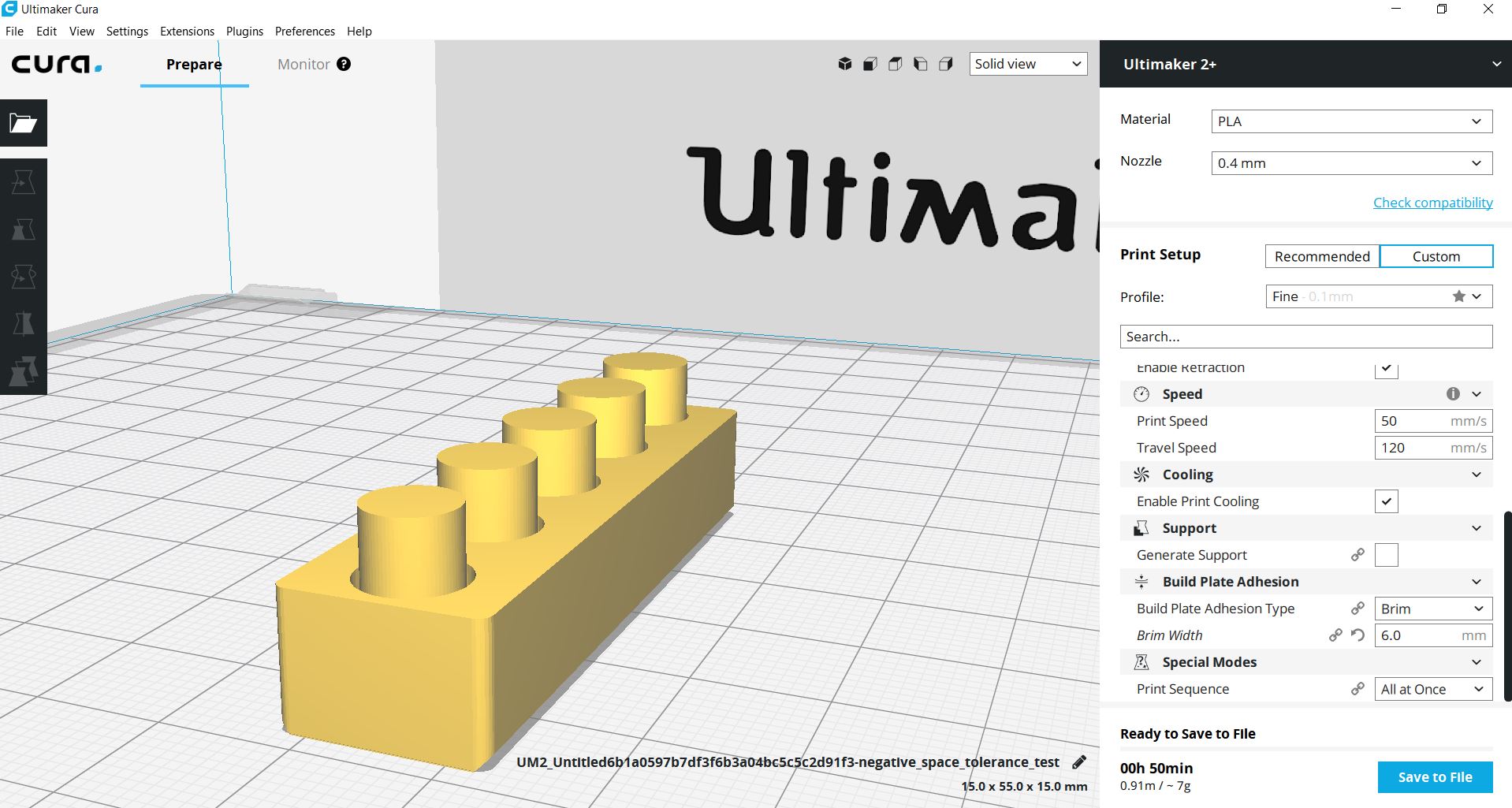Collapse the Cooling settings section

[x=1477, y=475]
